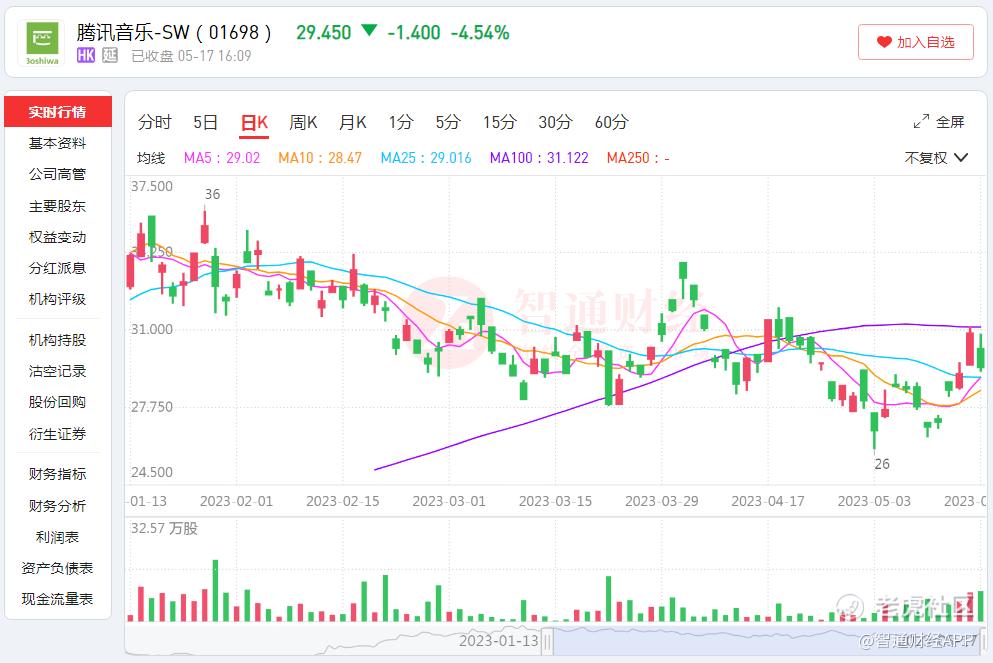The image size is (993, 663).
Task: Click the 26 low price marker
Action: [x=882, y=464]
